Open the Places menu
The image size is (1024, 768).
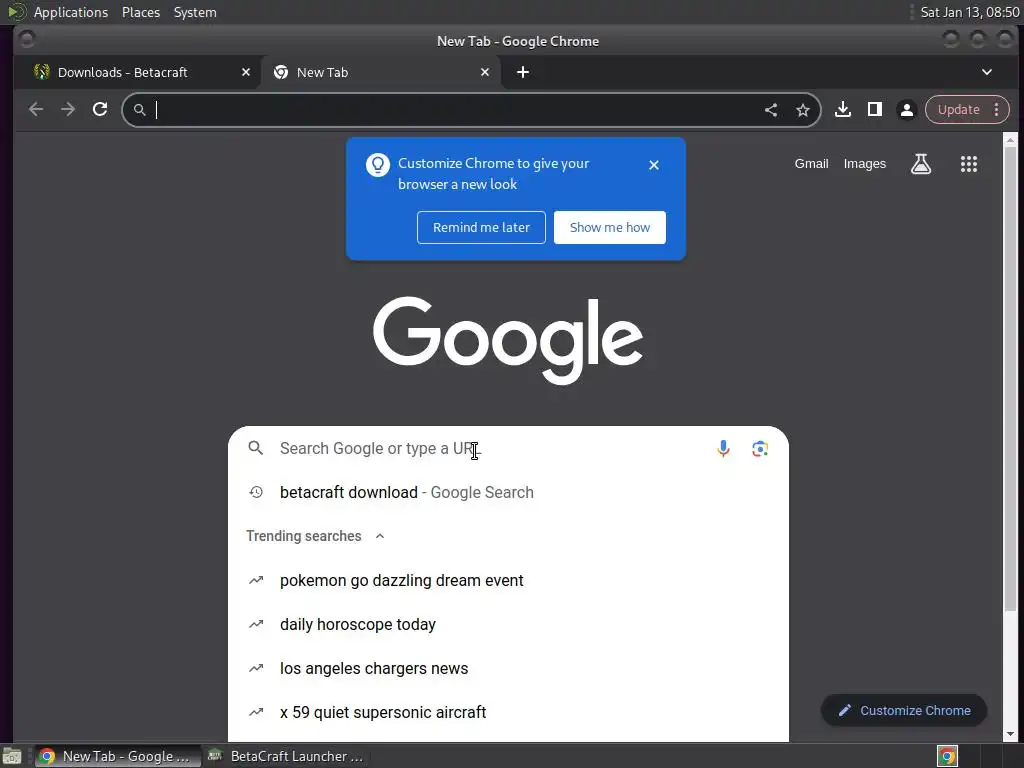click(141, 12)
